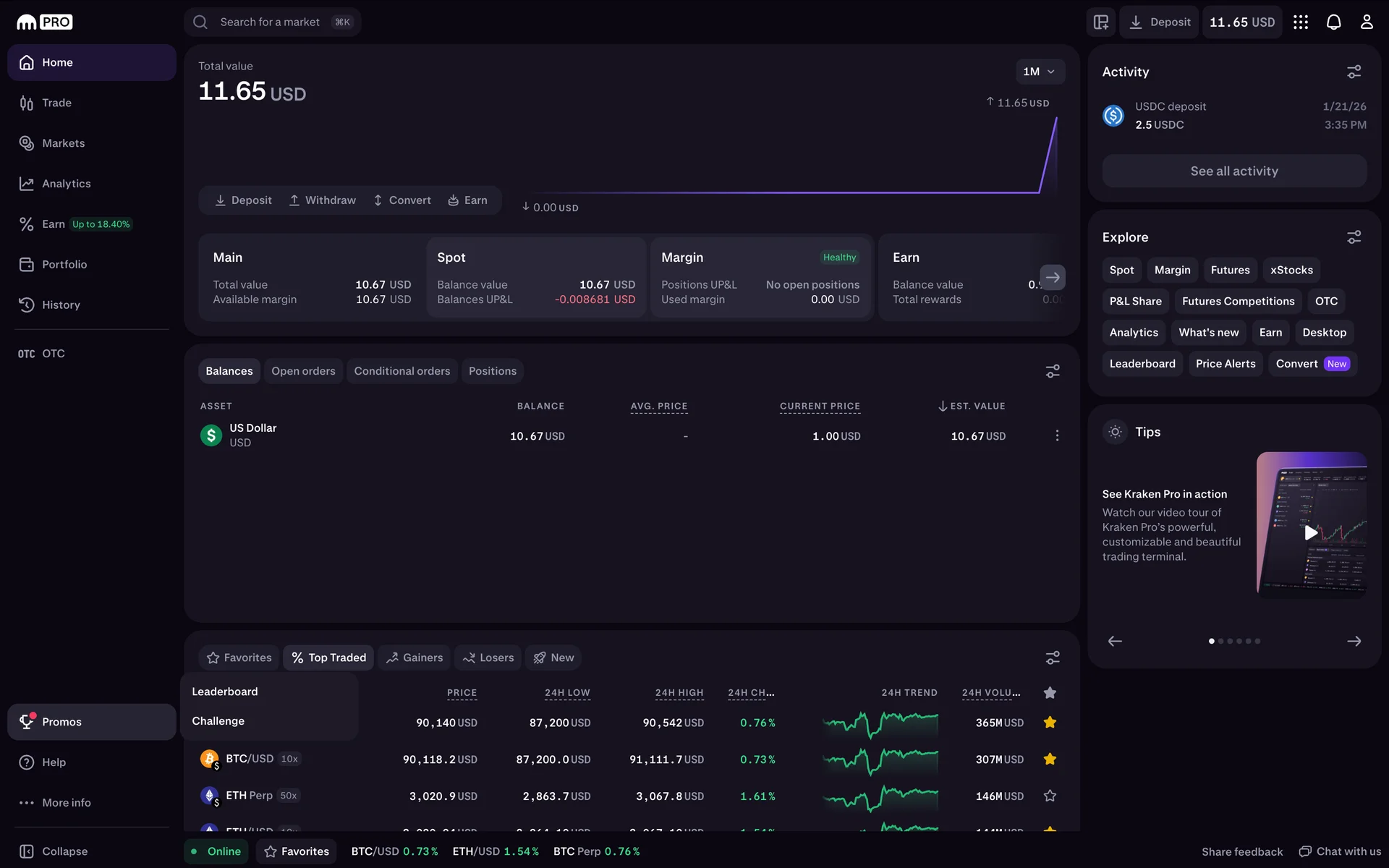Open US Dollar row three-dot menu
The image size is (1389, 868).
(x=1057, y=435)
